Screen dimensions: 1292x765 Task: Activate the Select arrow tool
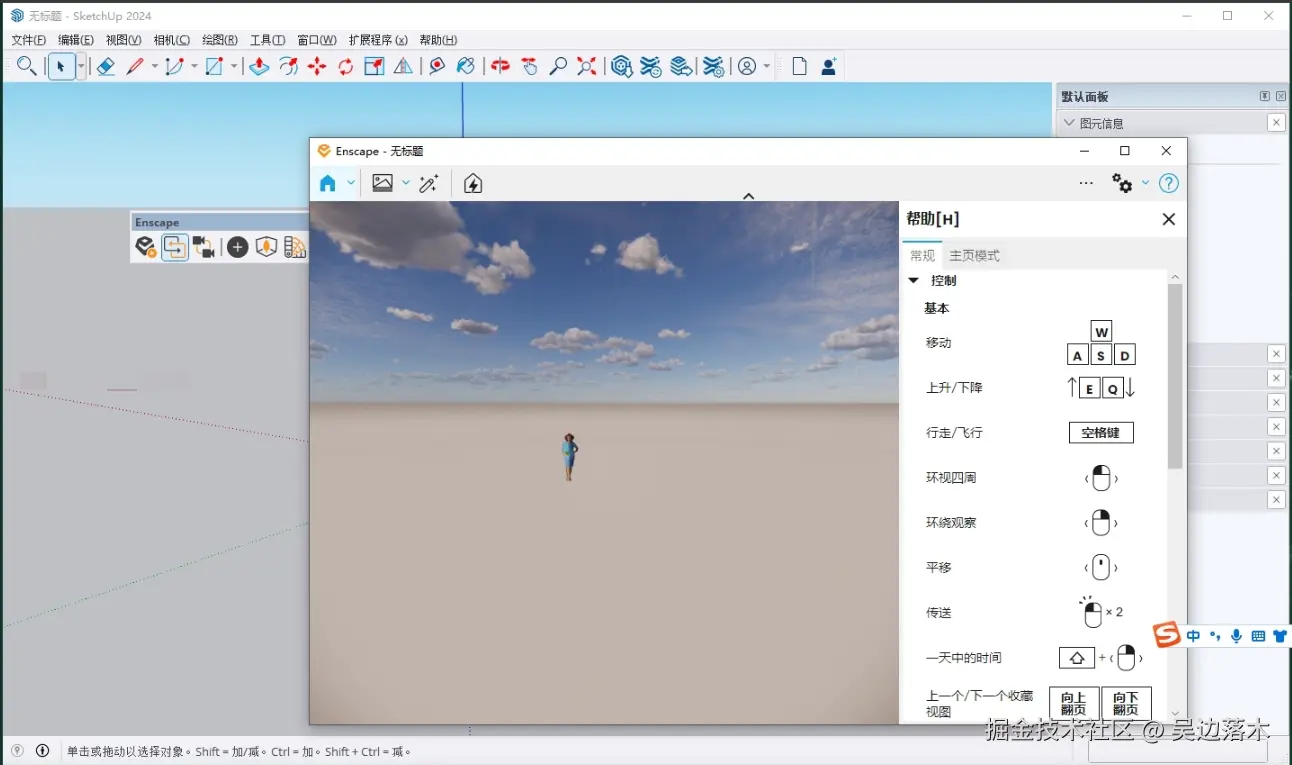pos(60,66)
